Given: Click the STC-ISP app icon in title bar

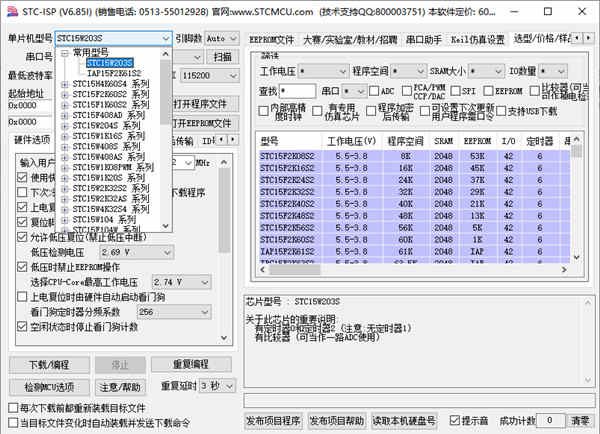Looking at the screenshot, I should pyautogui.click(x=13, y=11).
